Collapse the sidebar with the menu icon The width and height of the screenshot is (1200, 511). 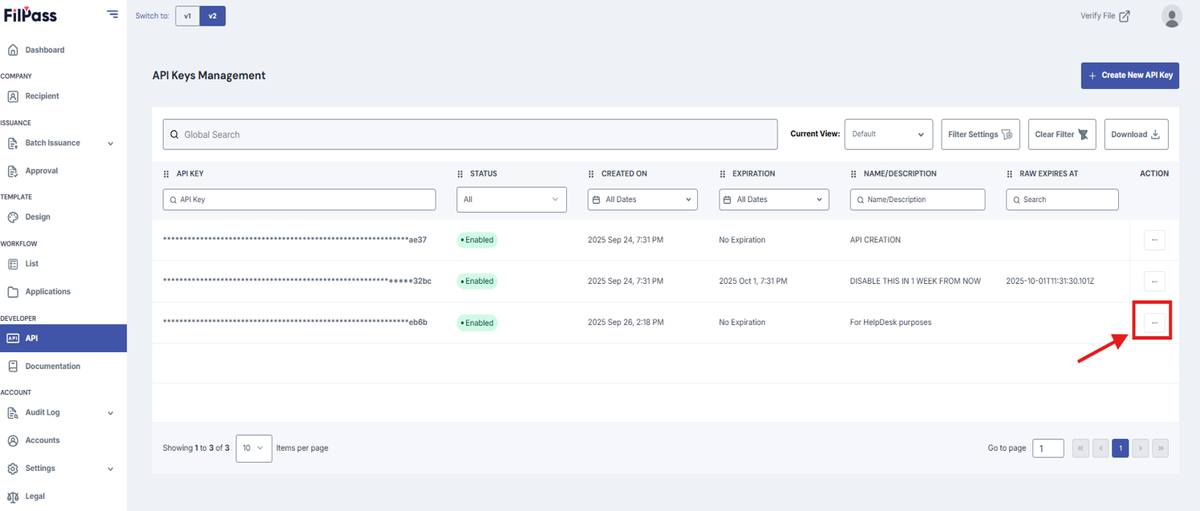pyautogui.click(x=112, y=15)
